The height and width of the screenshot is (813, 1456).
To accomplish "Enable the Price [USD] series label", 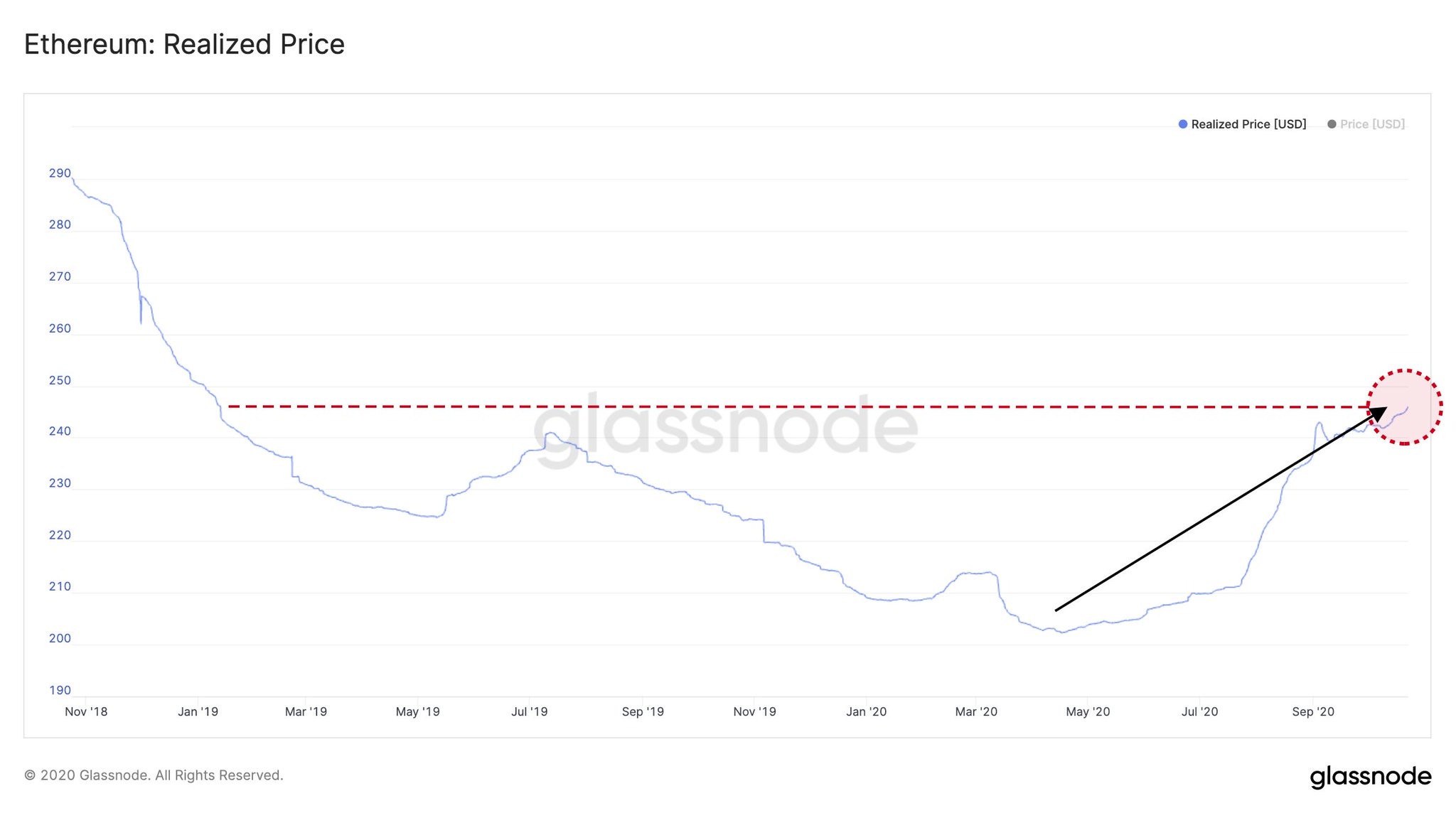I will [1372, 124].
